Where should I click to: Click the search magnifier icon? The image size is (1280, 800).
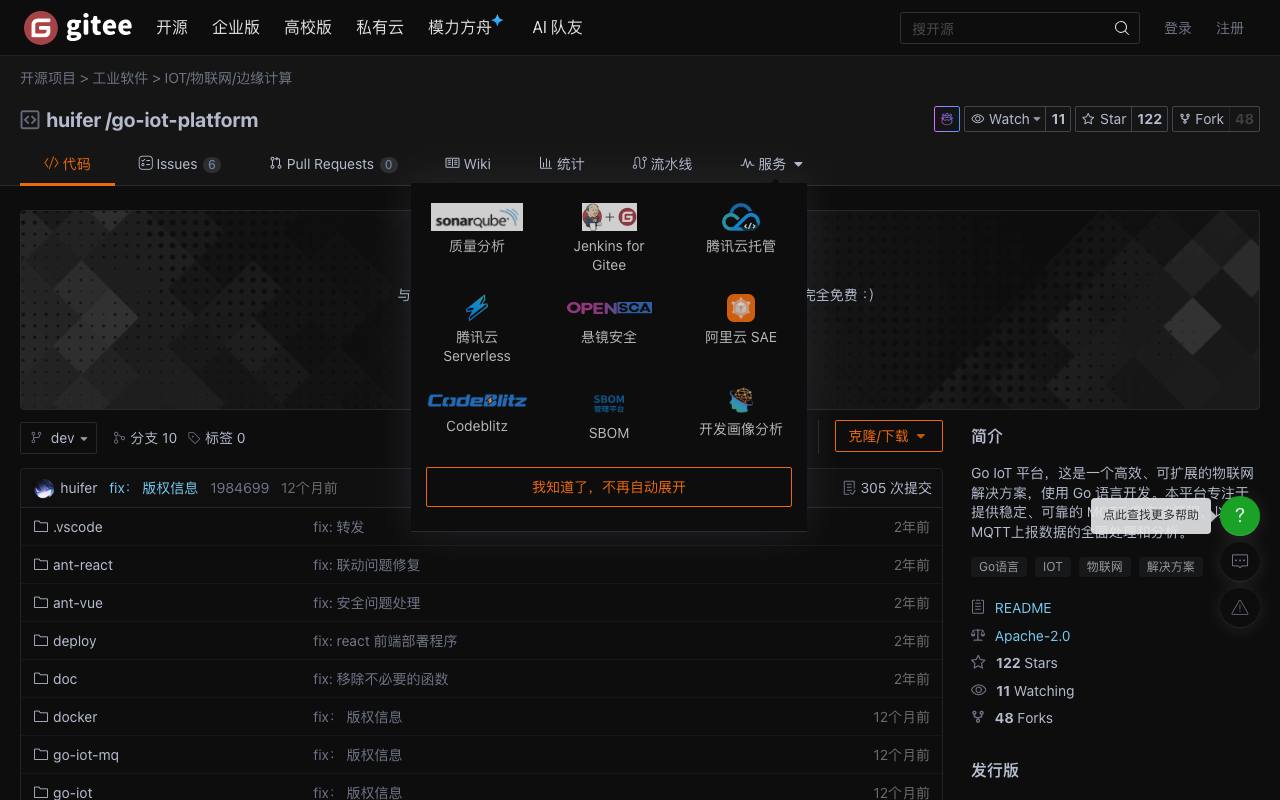coord(1122,28)
